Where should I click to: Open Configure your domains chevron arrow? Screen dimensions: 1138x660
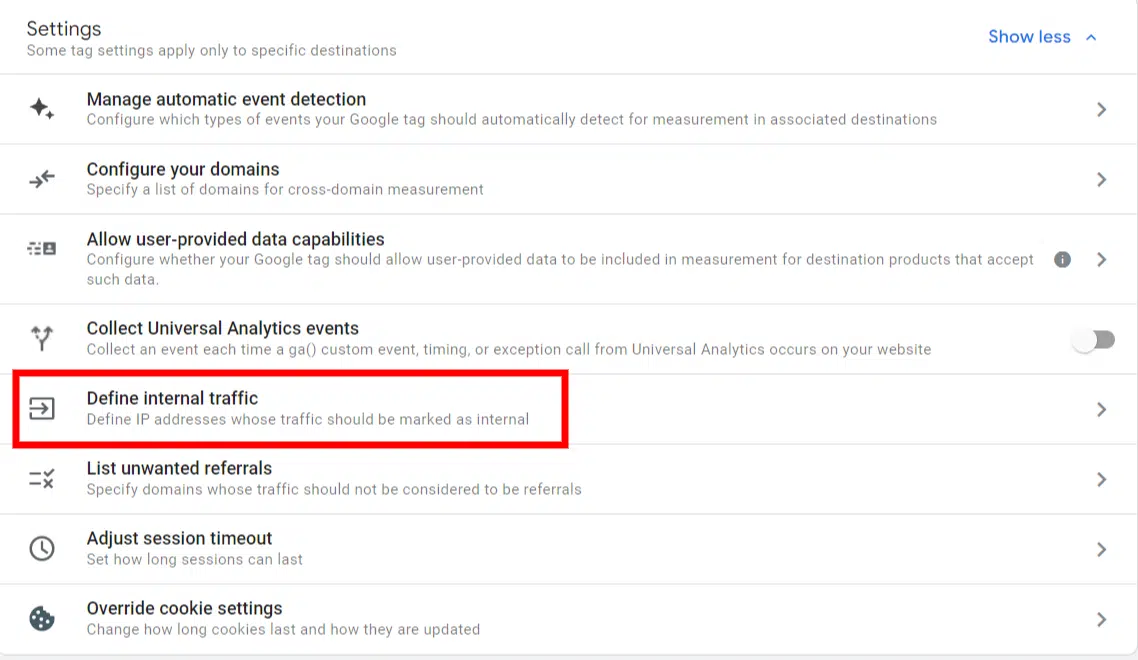(1101, 179)
